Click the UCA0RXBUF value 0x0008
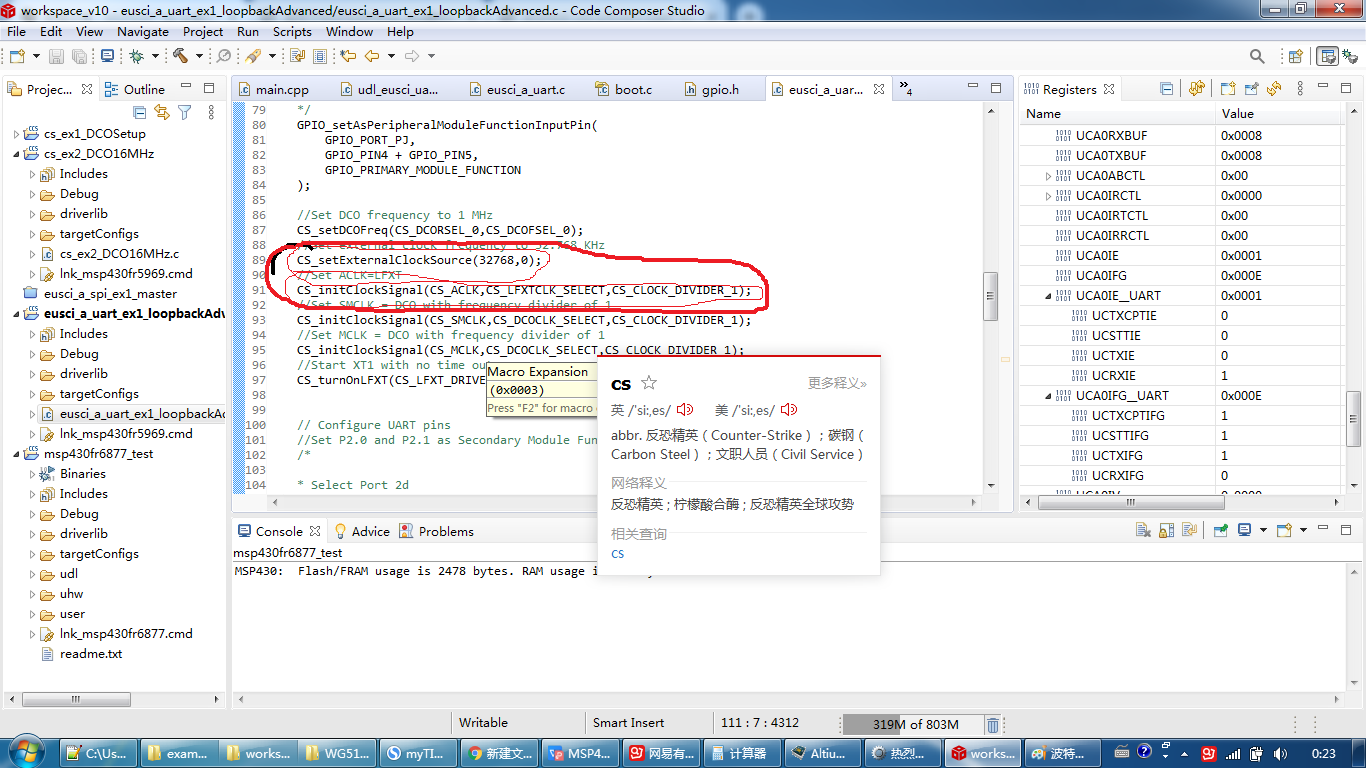The width and height of the screenshot is (1366, 768). (1241, 136)
